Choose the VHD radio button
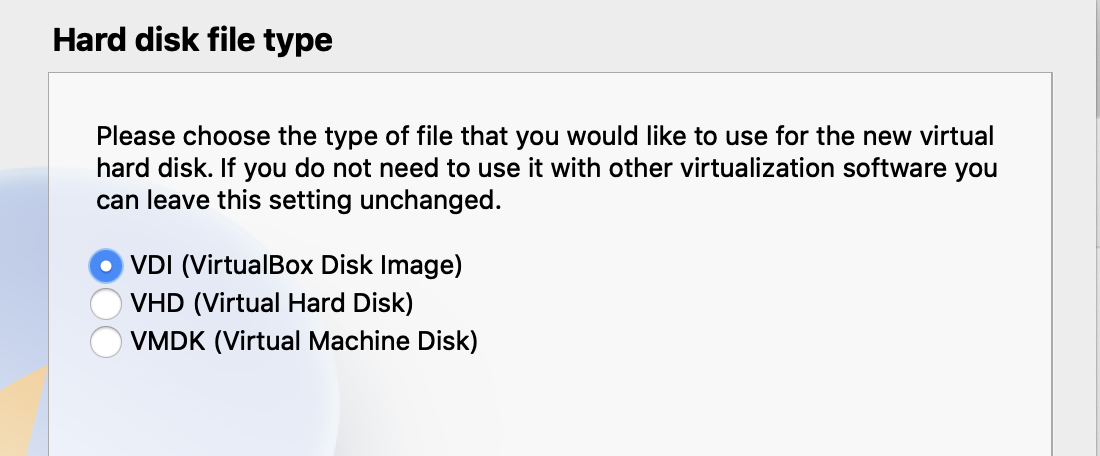Screen dimensions: 1100x456 click(105, 304)
